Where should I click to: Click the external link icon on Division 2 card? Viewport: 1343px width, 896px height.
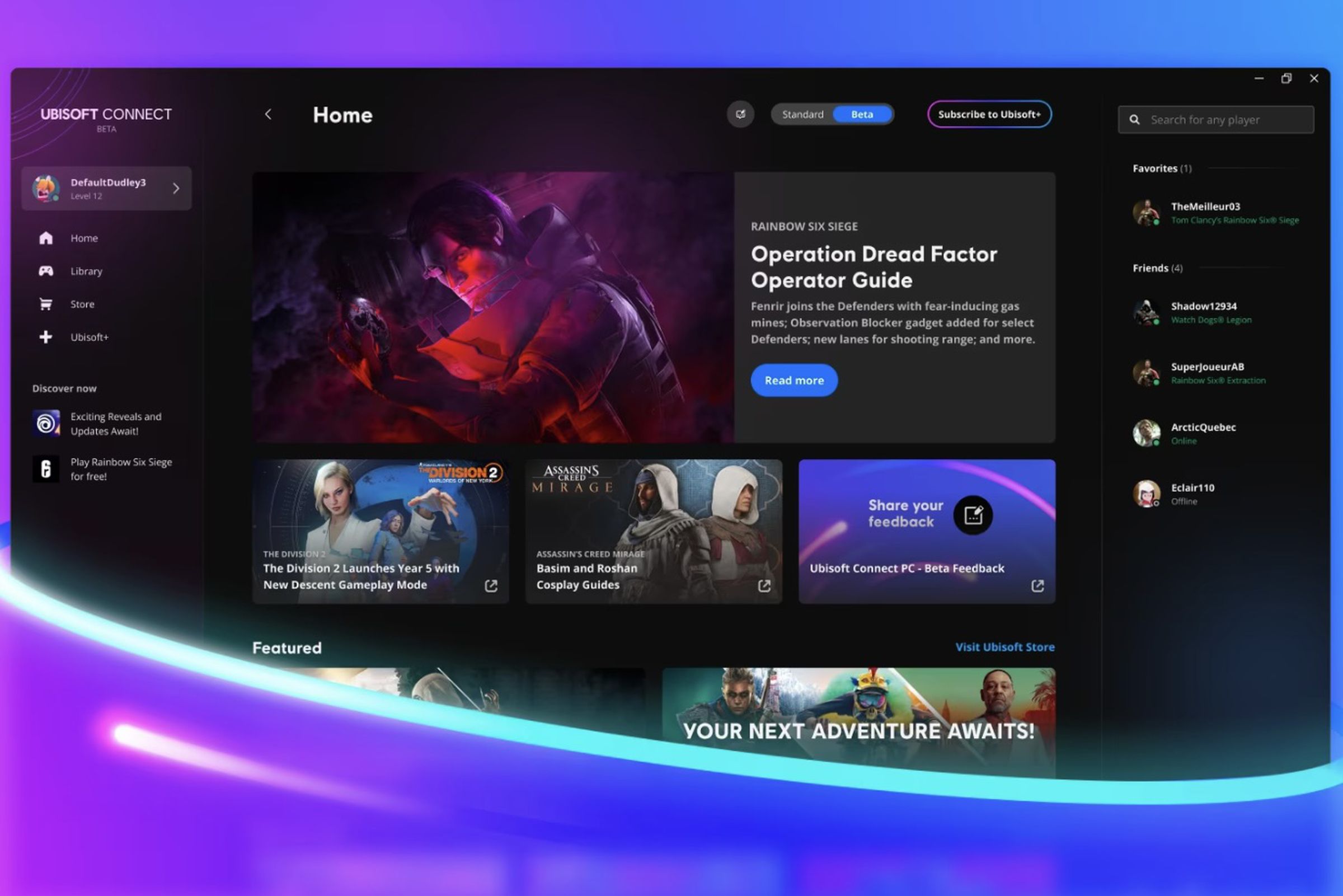(491, 585)
